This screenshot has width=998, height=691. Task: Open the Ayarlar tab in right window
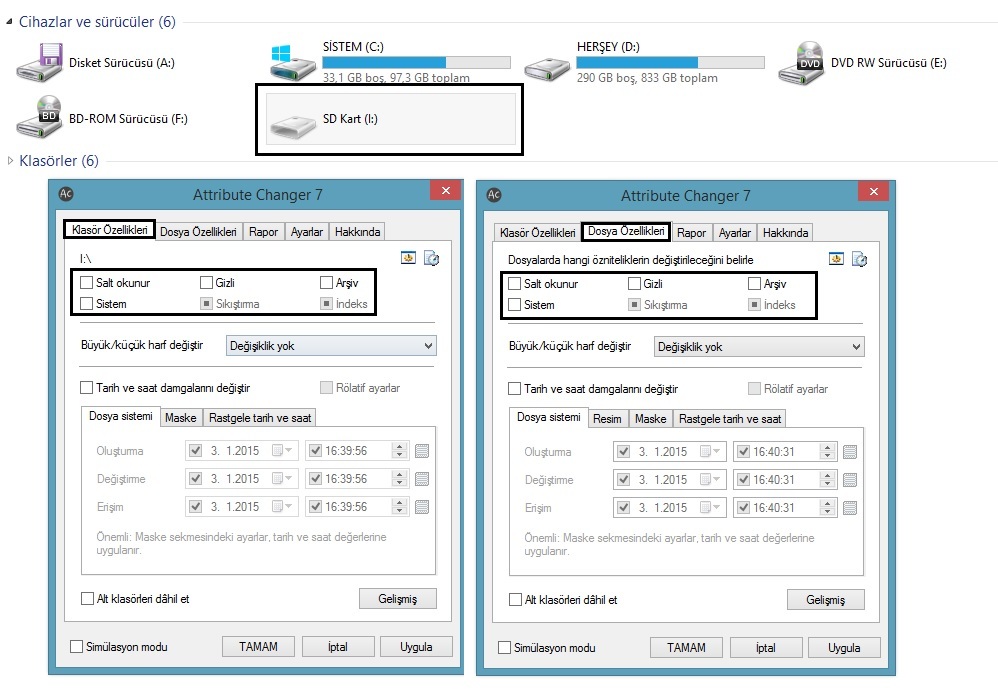pyautogui.click(x=734, y=233)
